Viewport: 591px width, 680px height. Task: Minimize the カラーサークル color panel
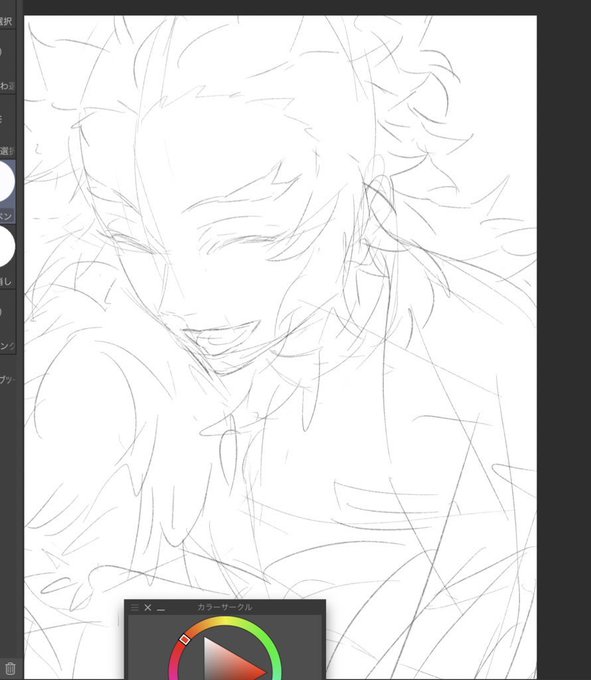pos(161,609)
